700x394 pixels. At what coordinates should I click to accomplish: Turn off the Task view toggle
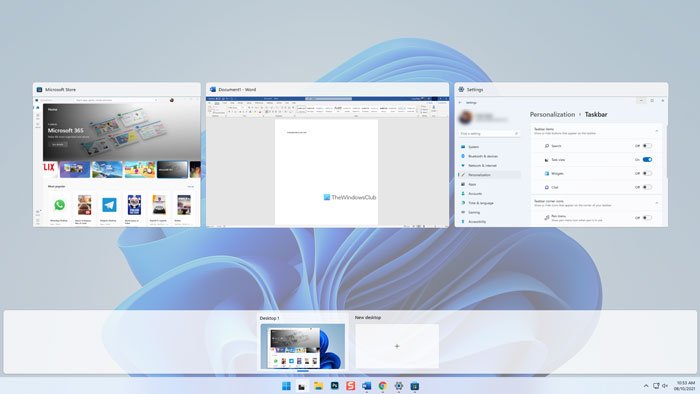(647, 159)
